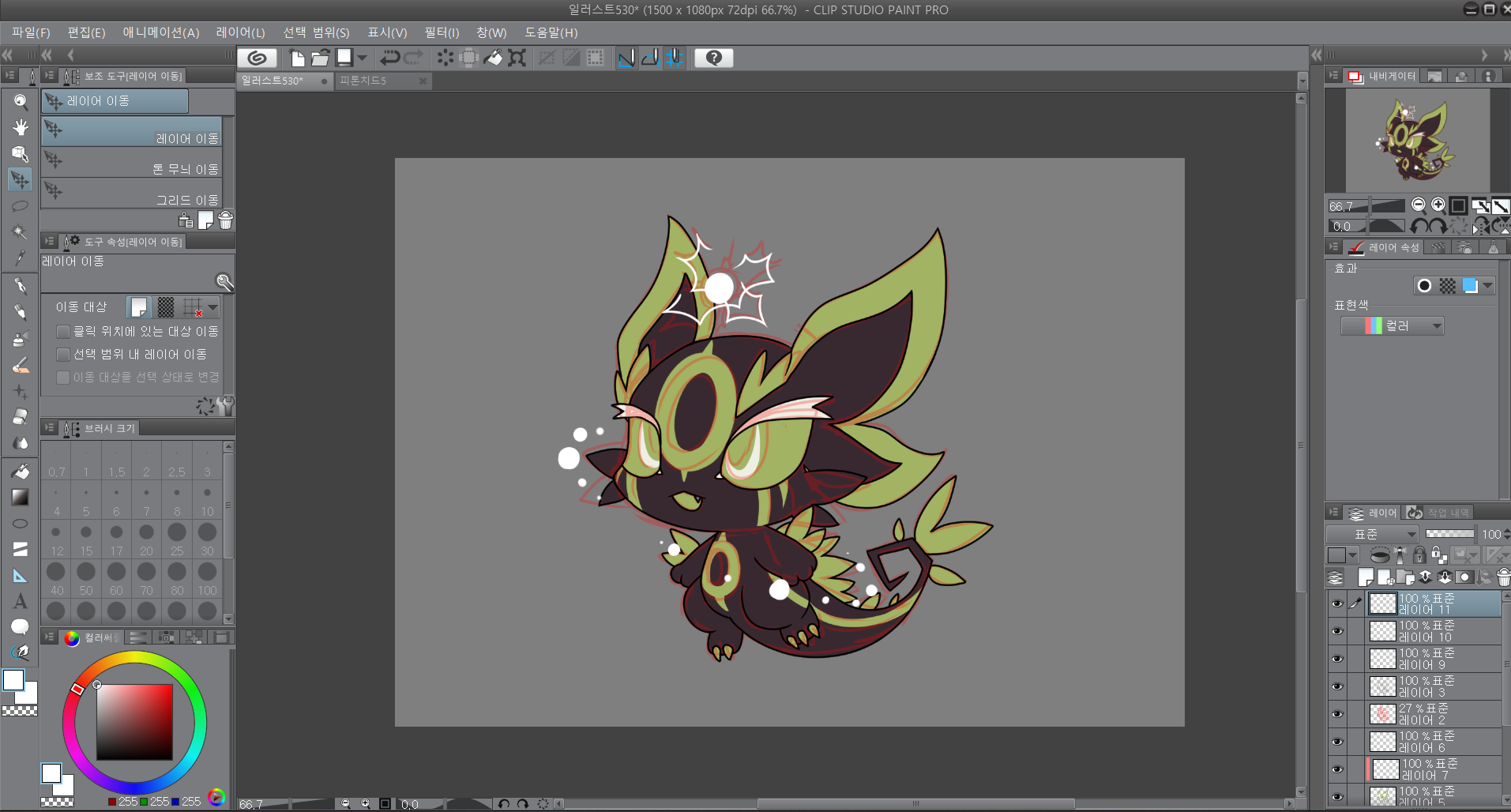
Task: Hide layer 레이어 9
Action: point(1337,659)
